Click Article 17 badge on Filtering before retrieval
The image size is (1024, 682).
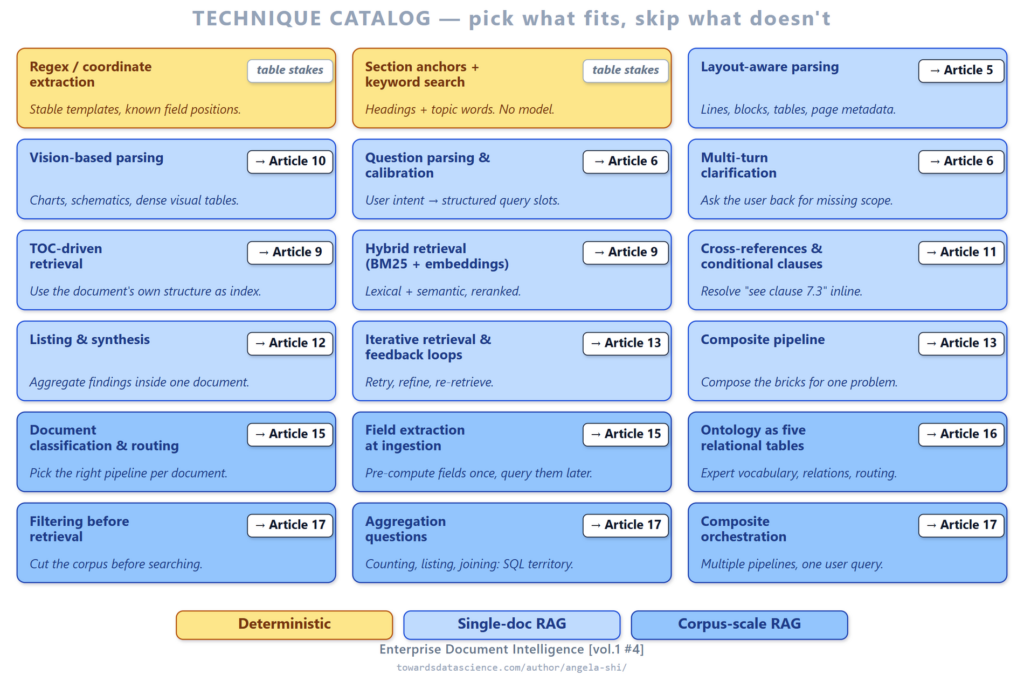click(290, 524)
